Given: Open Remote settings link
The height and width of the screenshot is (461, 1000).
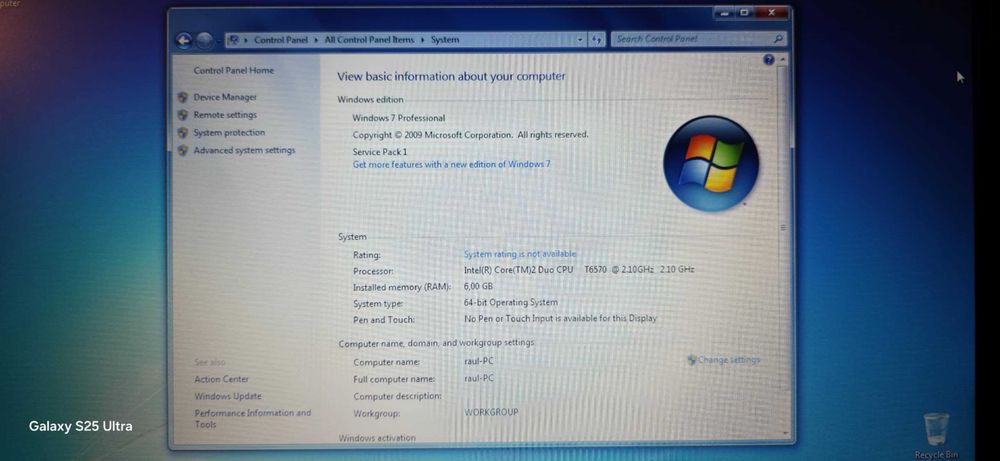Looking at the screenshot, I should pos(225,115).
